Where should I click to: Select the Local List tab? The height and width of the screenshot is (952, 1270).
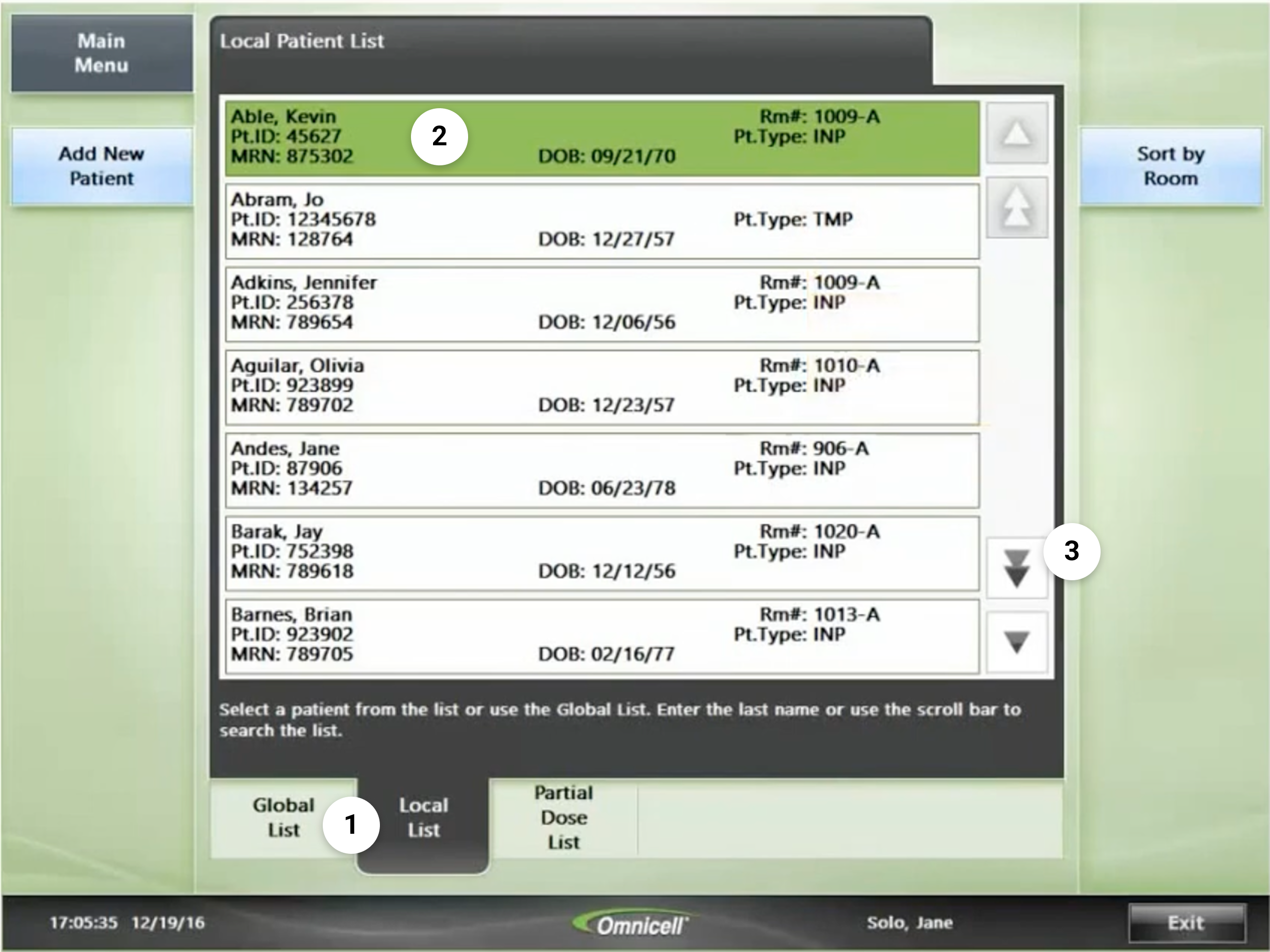coord(423,818)
